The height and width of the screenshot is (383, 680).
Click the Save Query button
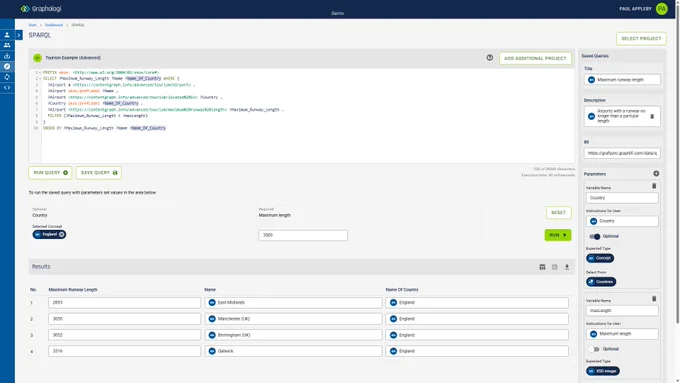[99, 173]
